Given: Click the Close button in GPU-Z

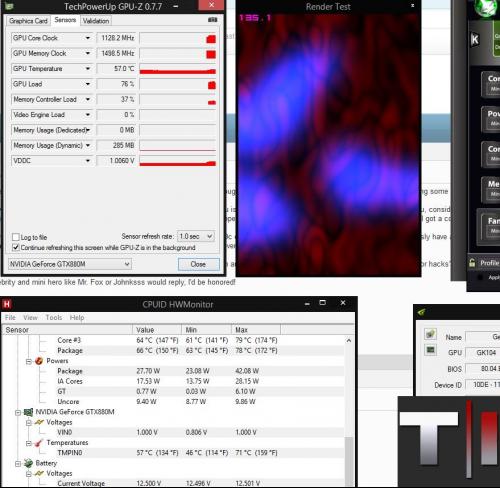Looking at the screenshot, I should (199, 264).
